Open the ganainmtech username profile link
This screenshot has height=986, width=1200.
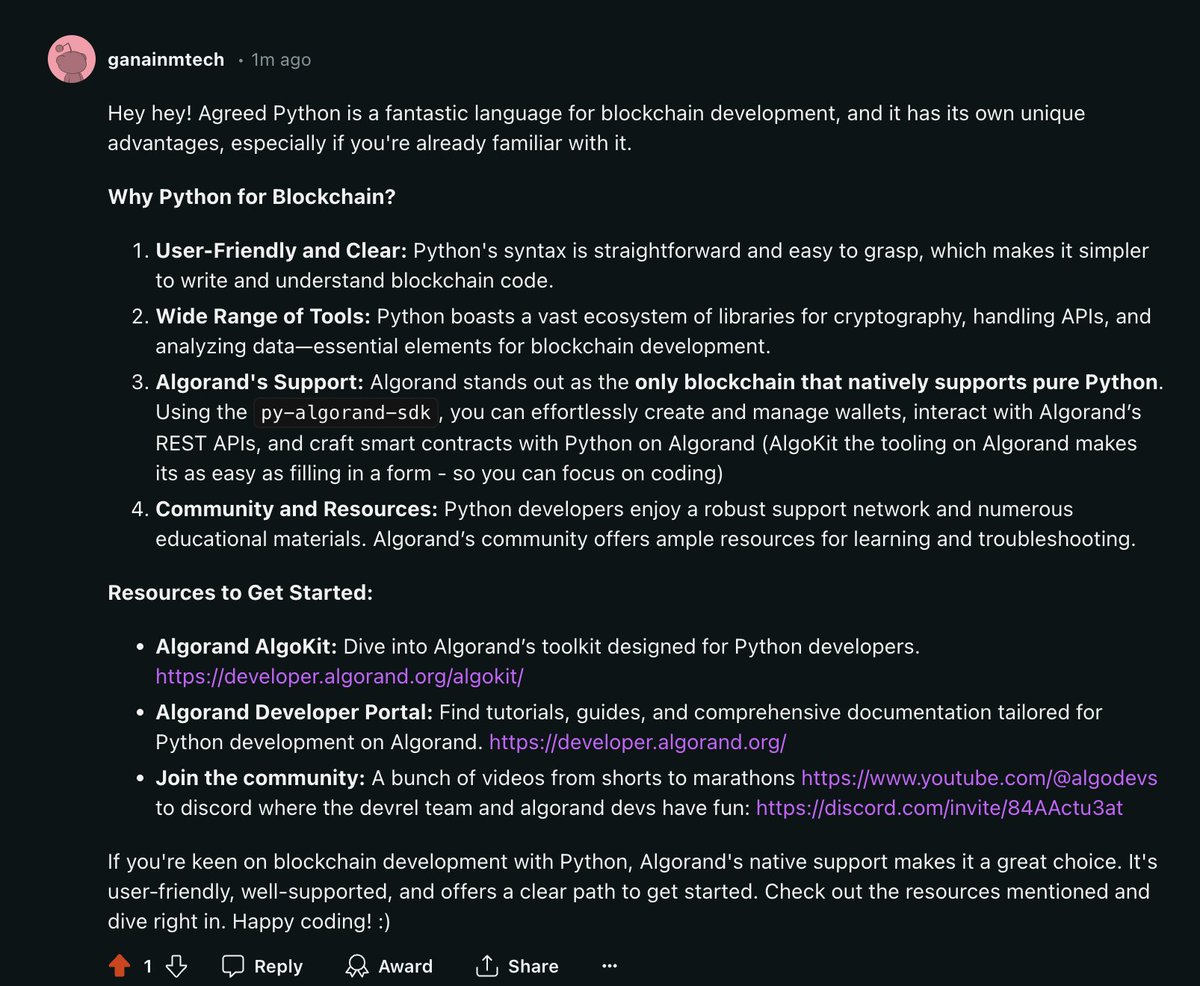tap(166, 60)
